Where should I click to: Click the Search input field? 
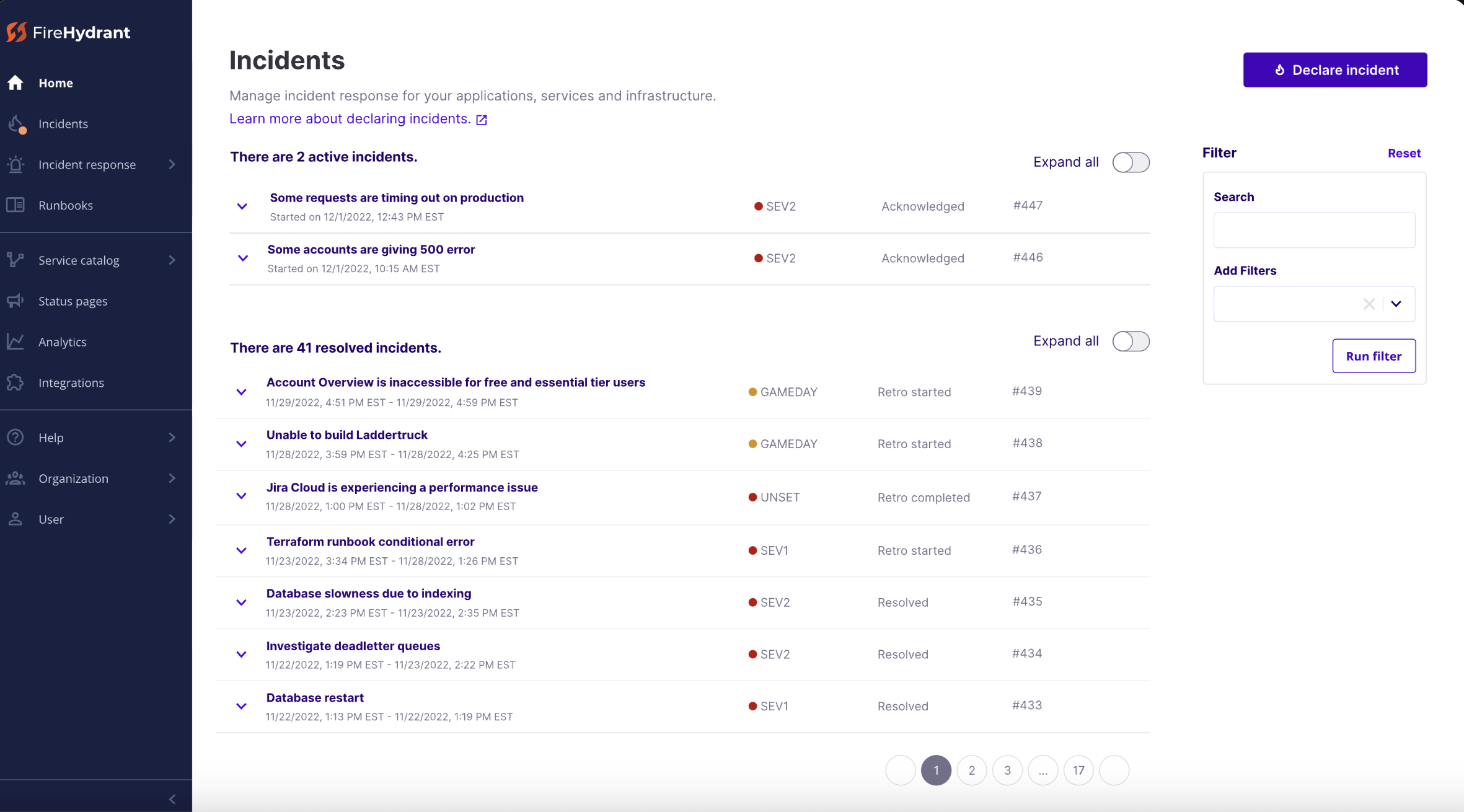pos(1314,231)
